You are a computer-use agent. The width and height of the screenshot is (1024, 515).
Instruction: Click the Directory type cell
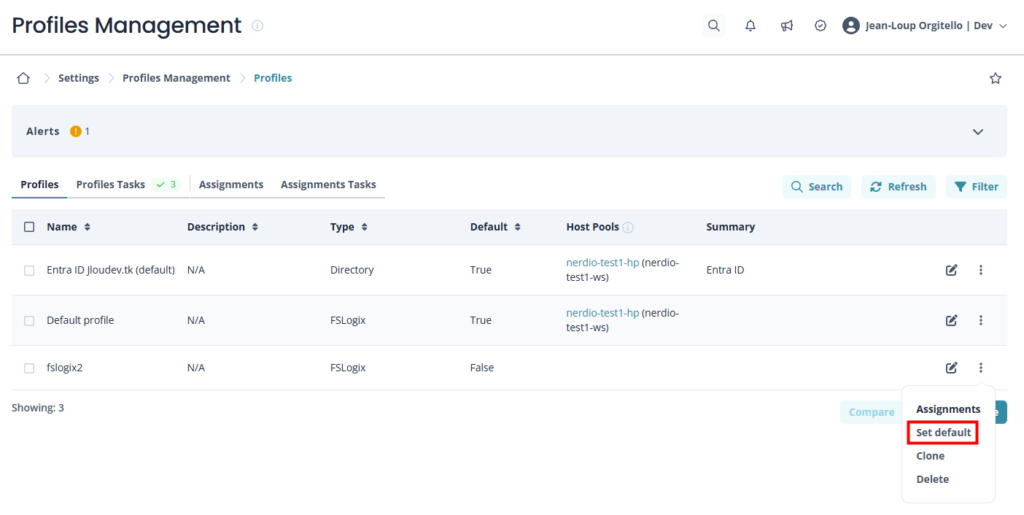(x=352, y=270)
